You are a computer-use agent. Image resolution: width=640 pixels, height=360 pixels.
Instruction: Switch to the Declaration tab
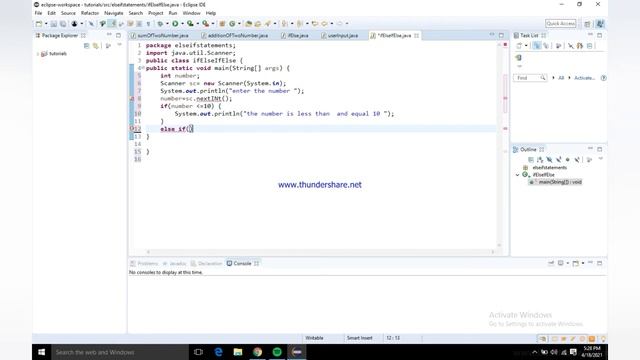point(207,263)
